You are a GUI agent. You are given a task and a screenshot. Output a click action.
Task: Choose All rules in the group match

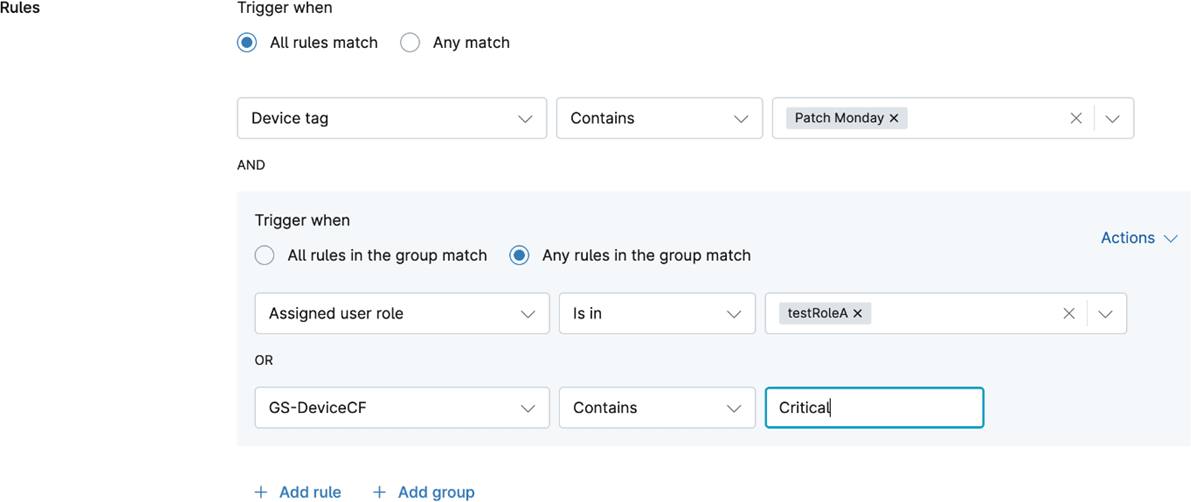[265, 255]
